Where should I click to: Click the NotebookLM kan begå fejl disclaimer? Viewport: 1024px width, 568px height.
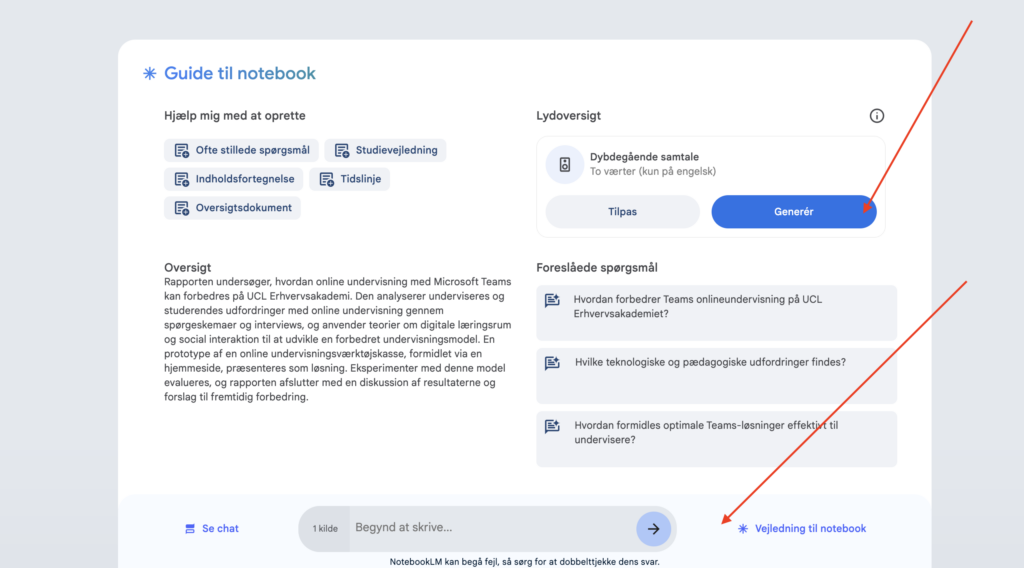524,561
